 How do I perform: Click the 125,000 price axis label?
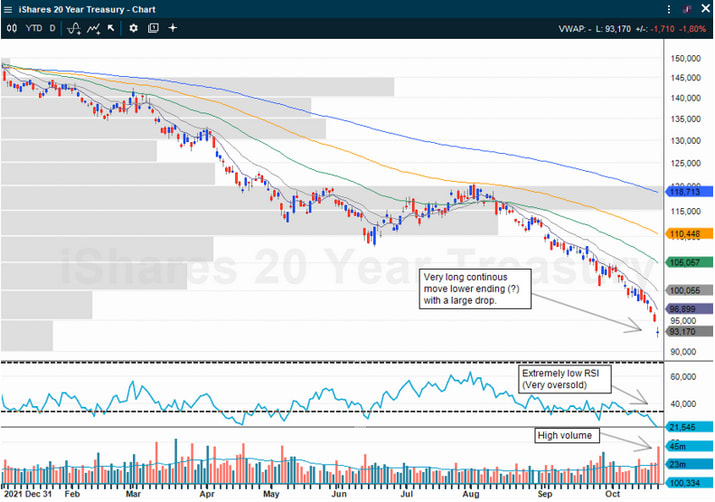pos(685,163)
